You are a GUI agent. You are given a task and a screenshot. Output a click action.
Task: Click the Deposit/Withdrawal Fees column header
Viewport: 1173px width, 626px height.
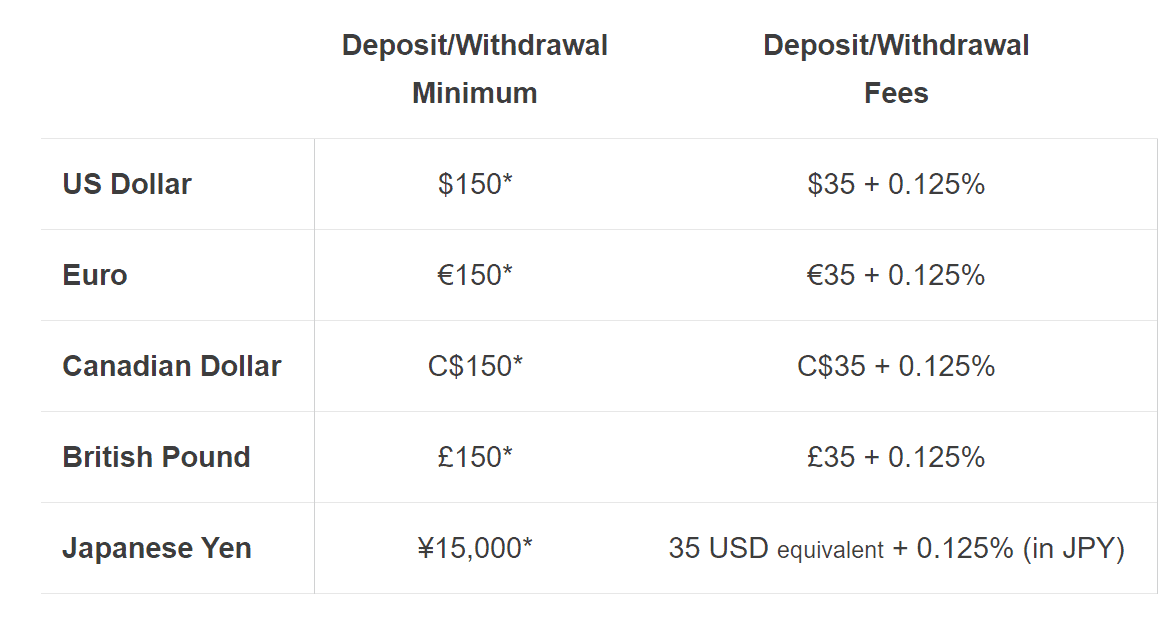[895, 69]
